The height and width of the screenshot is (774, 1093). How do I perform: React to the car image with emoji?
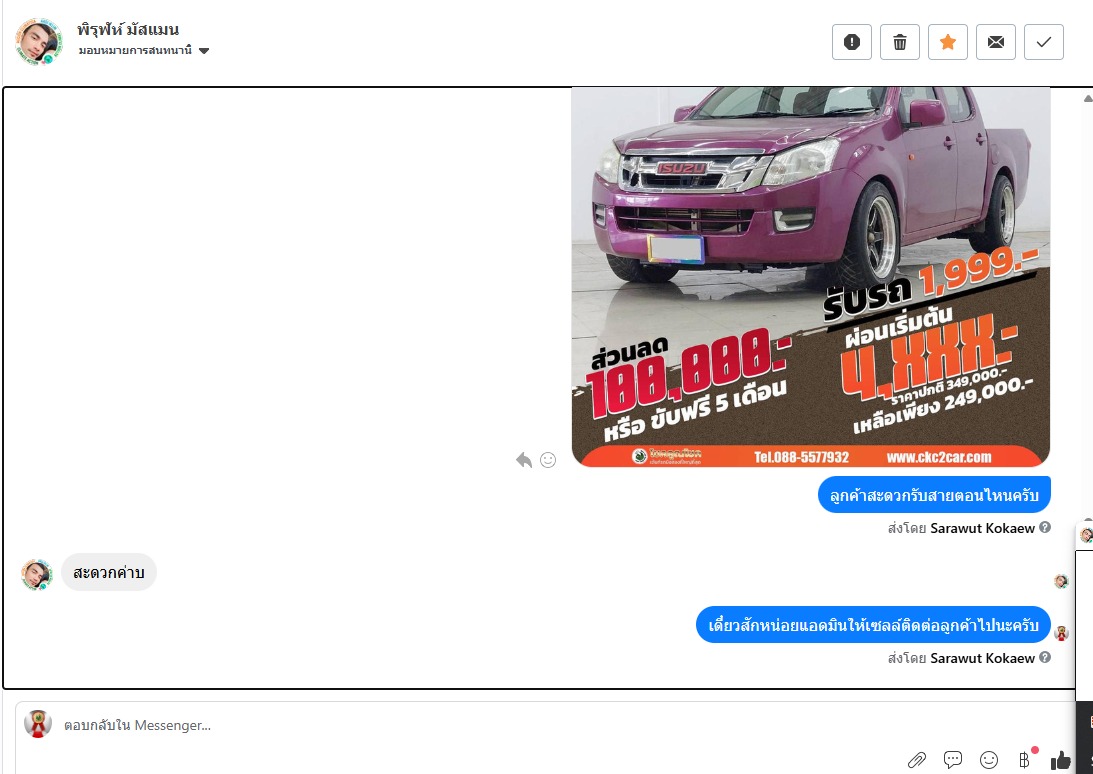548,460
